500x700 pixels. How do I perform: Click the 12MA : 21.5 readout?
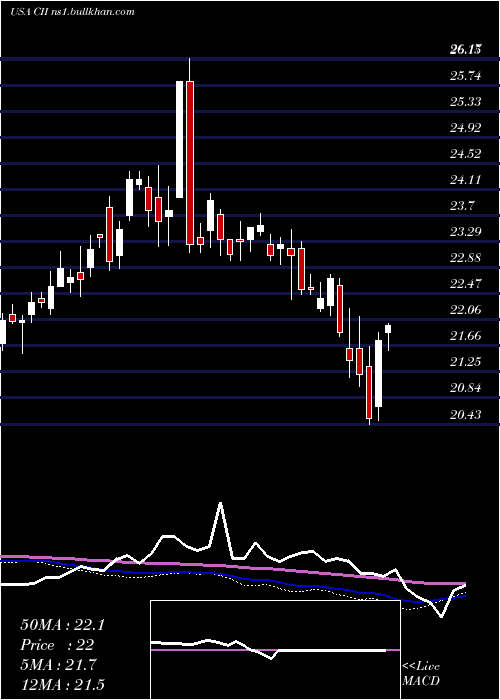point(62,684)
